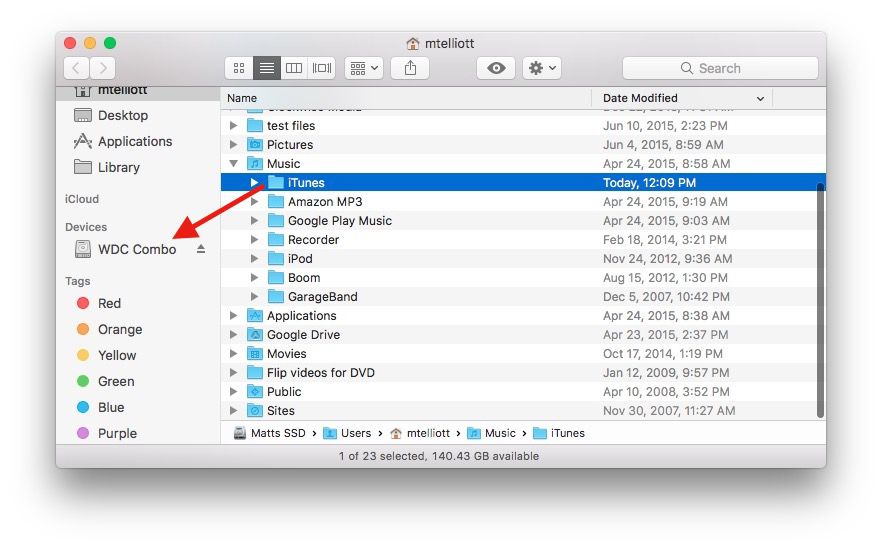Image resolution: width=882 pixels, height=548 pixels.
Task: Expand the Google Play Music folder
Action: point(254,221)
